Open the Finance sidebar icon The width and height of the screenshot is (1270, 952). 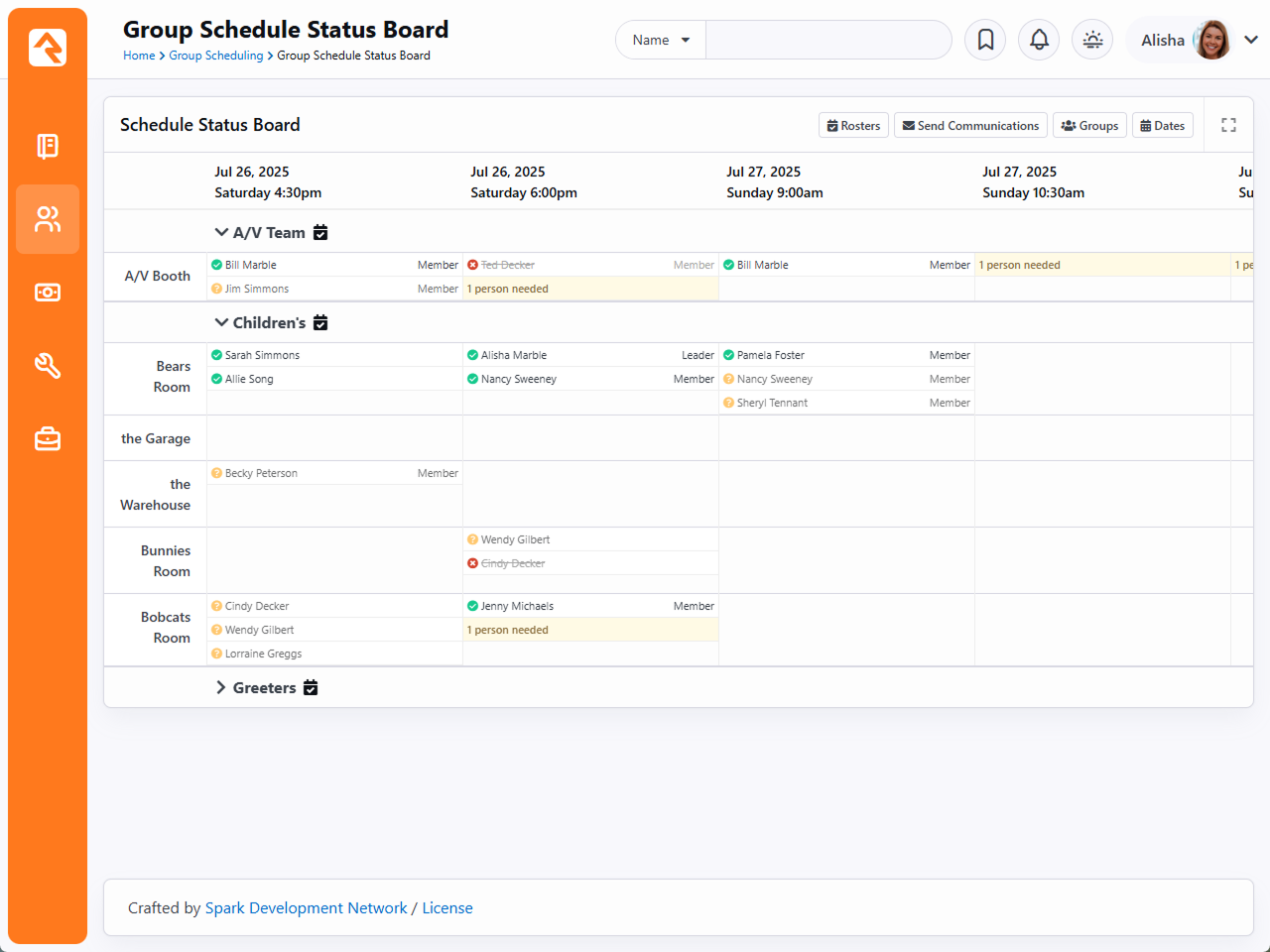[48, 293]
